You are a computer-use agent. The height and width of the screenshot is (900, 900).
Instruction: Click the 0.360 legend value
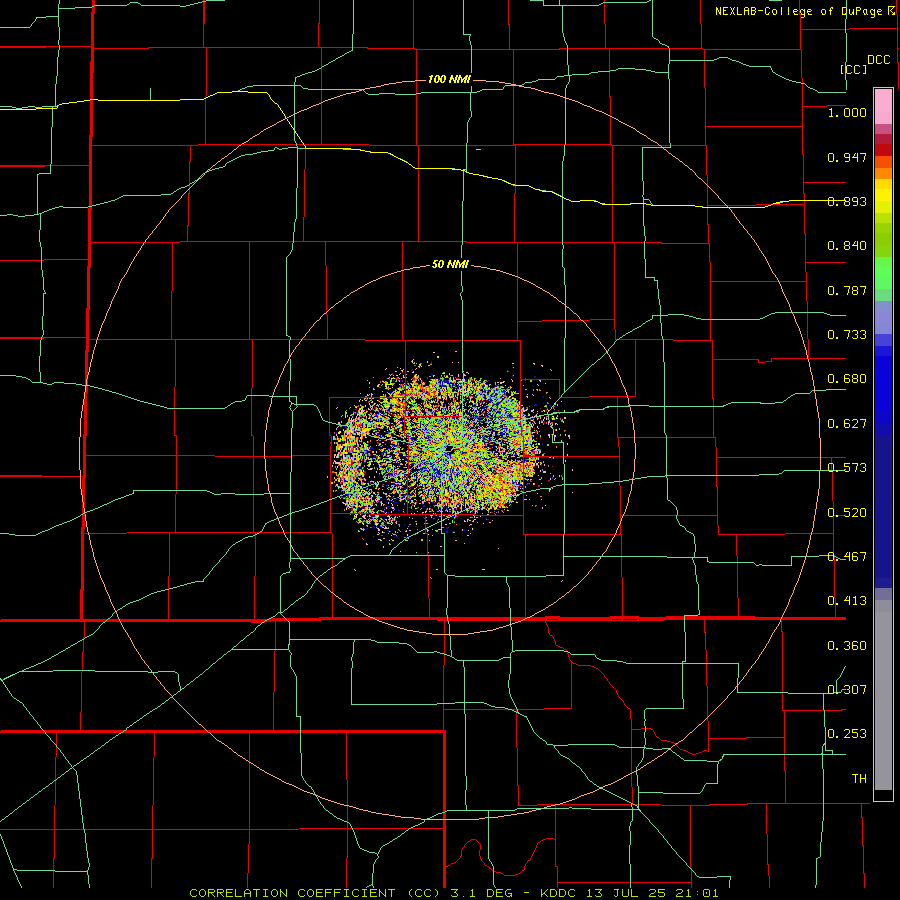pyautogui.click(x=847, y=646)
